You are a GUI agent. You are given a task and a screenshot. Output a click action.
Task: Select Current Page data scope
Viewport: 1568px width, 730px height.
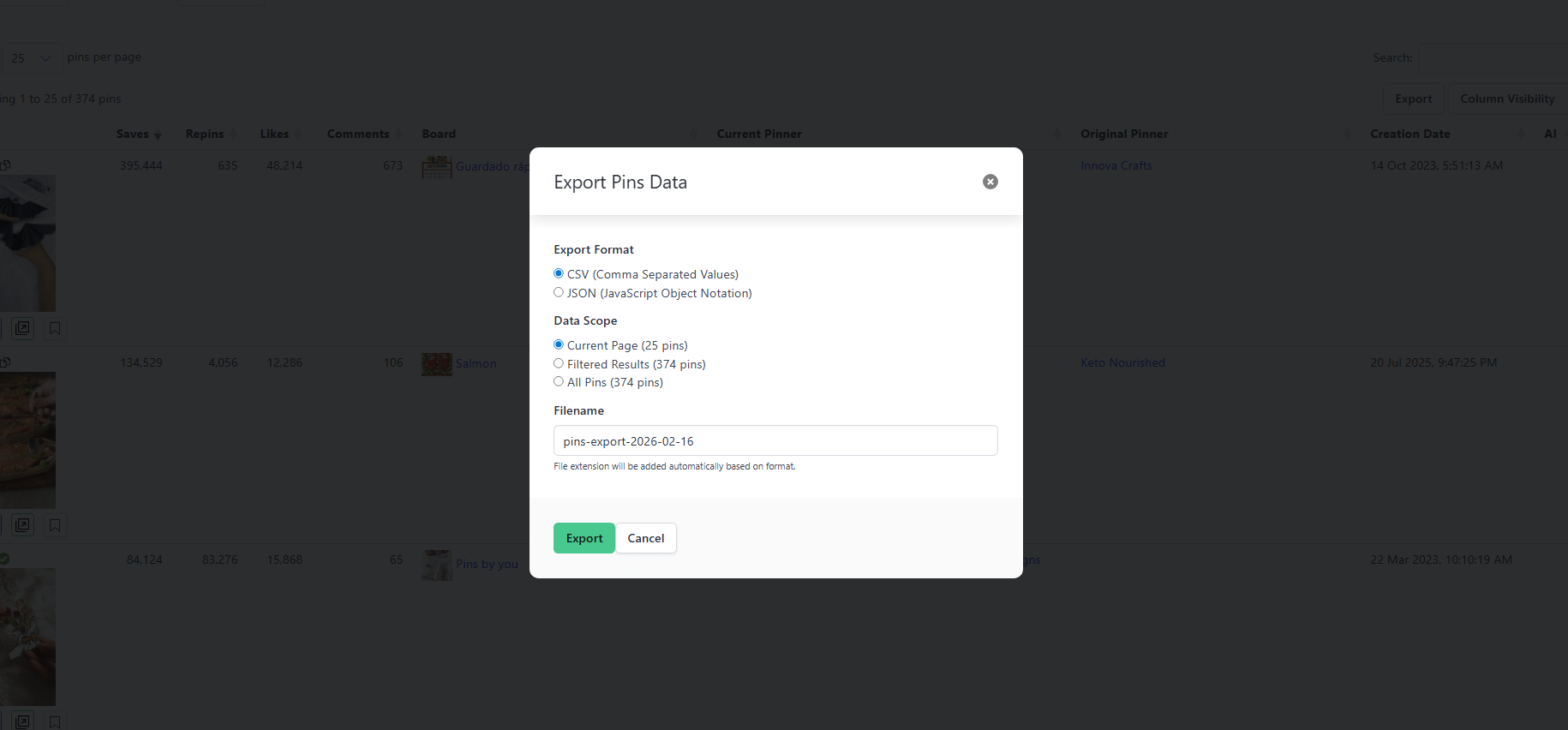(x=559, y=345)
